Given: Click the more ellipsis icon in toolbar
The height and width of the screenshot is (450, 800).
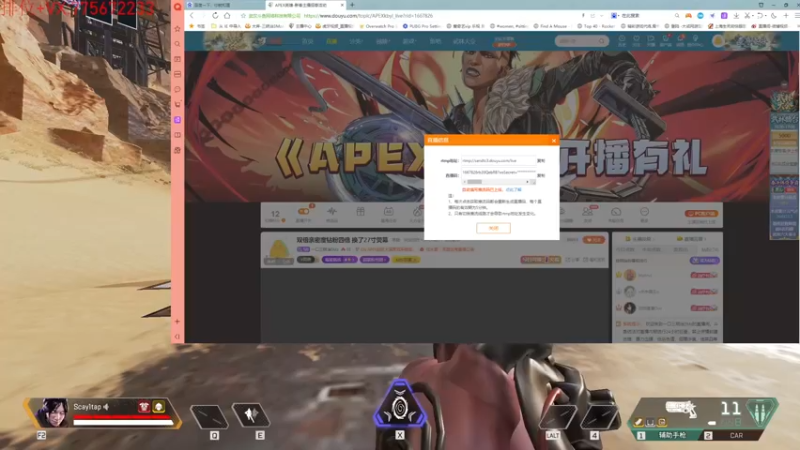Looking at the screenshot, I should [x=644, y=214].
